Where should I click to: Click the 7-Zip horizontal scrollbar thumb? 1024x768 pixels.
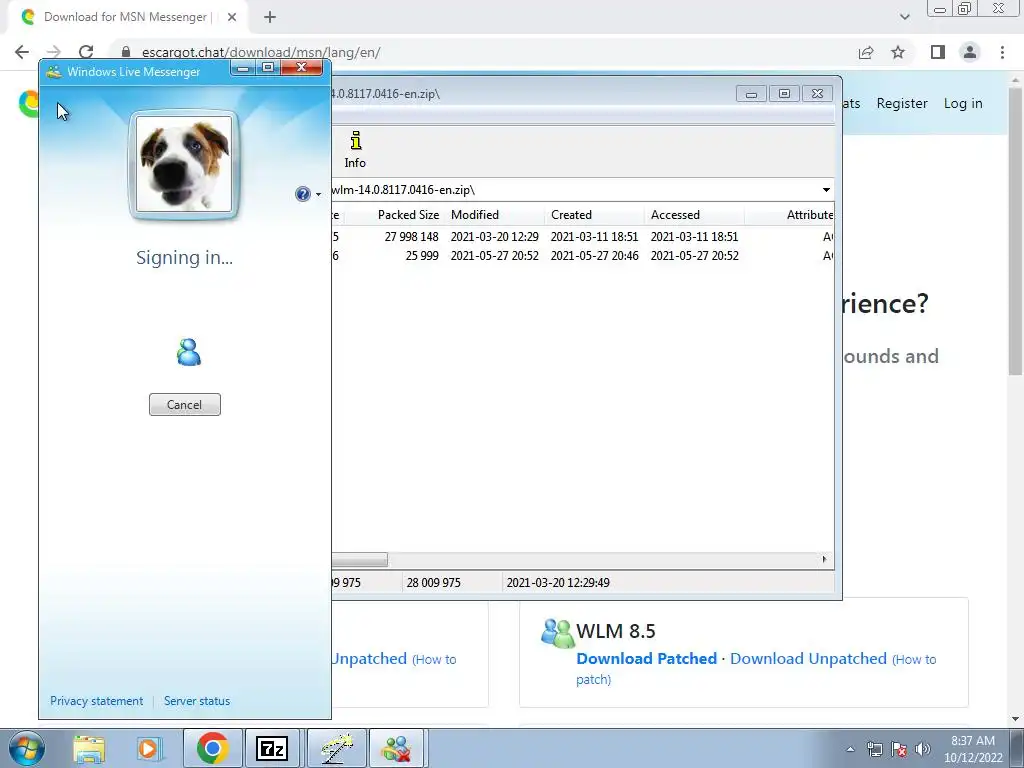click(x=359, y=560)
